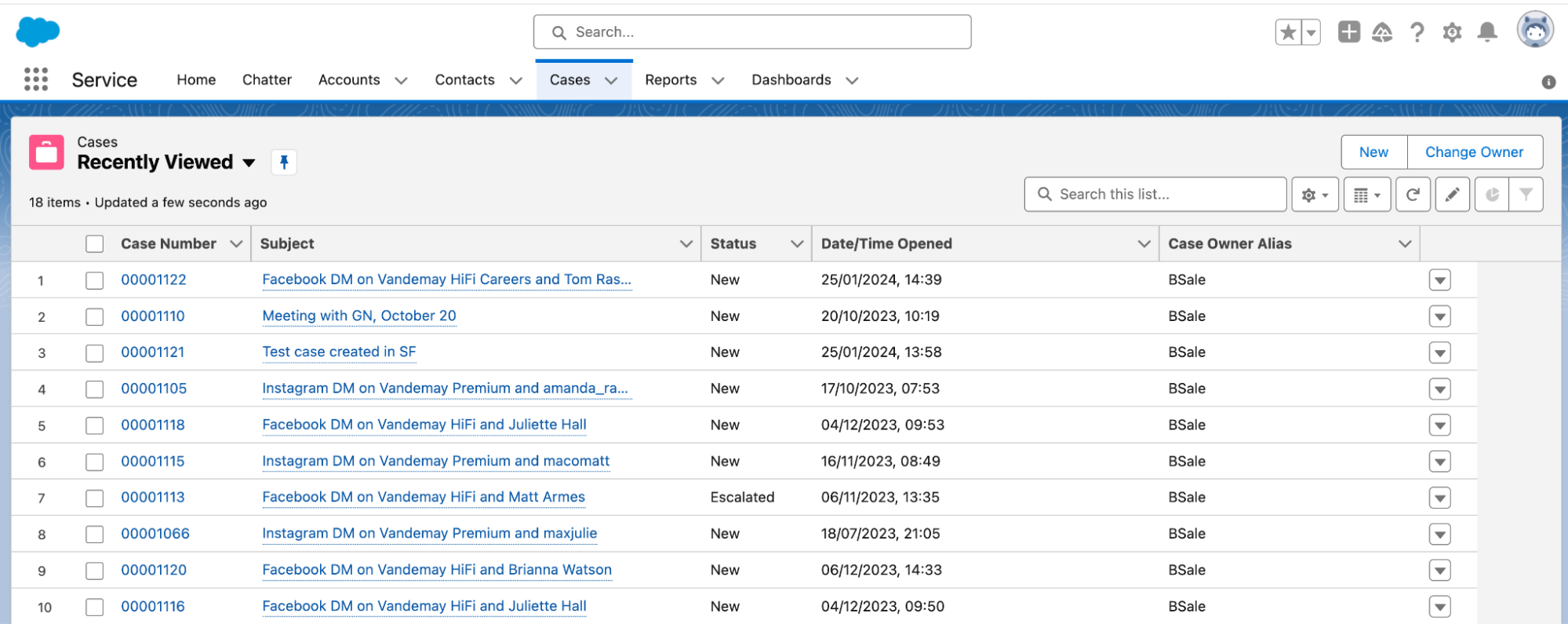Open Meeting with GN, October 20 case

359,316
